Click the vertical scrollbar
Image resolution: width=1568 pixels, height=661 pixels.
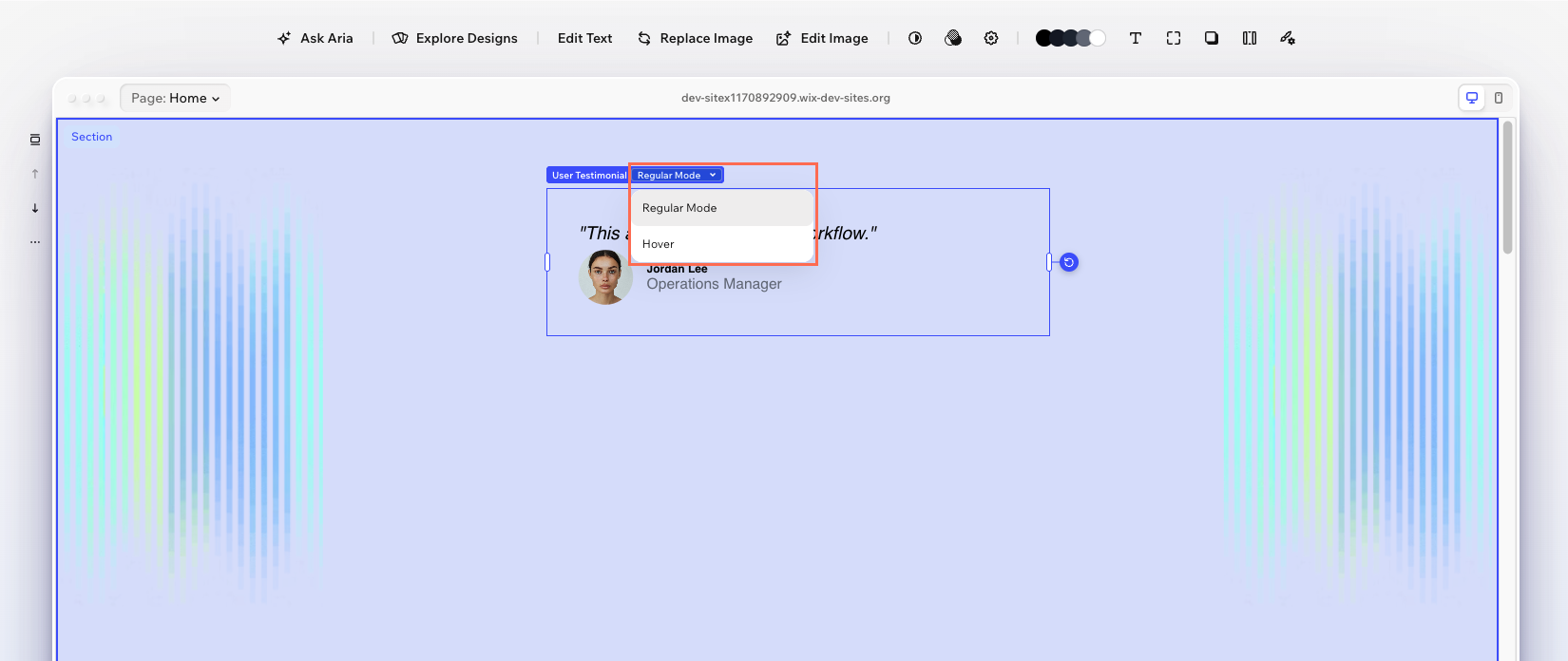click(x=1508, y=188)
